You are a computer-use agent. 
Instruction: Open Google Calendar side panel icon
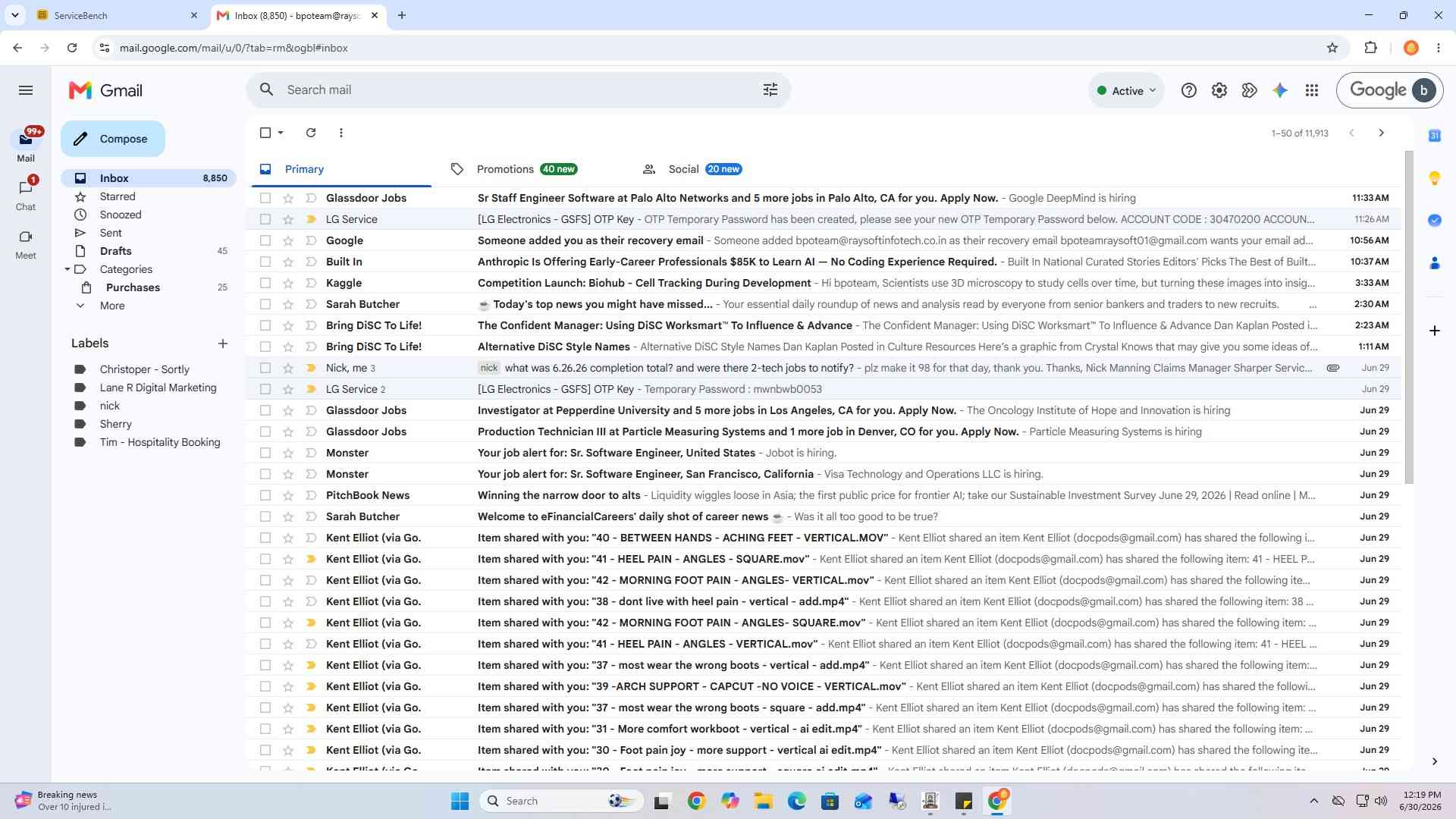[1434, 136]
